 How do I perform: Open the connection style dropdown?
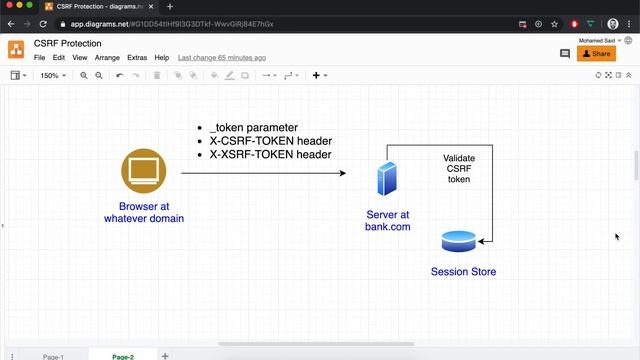(269, 76)
